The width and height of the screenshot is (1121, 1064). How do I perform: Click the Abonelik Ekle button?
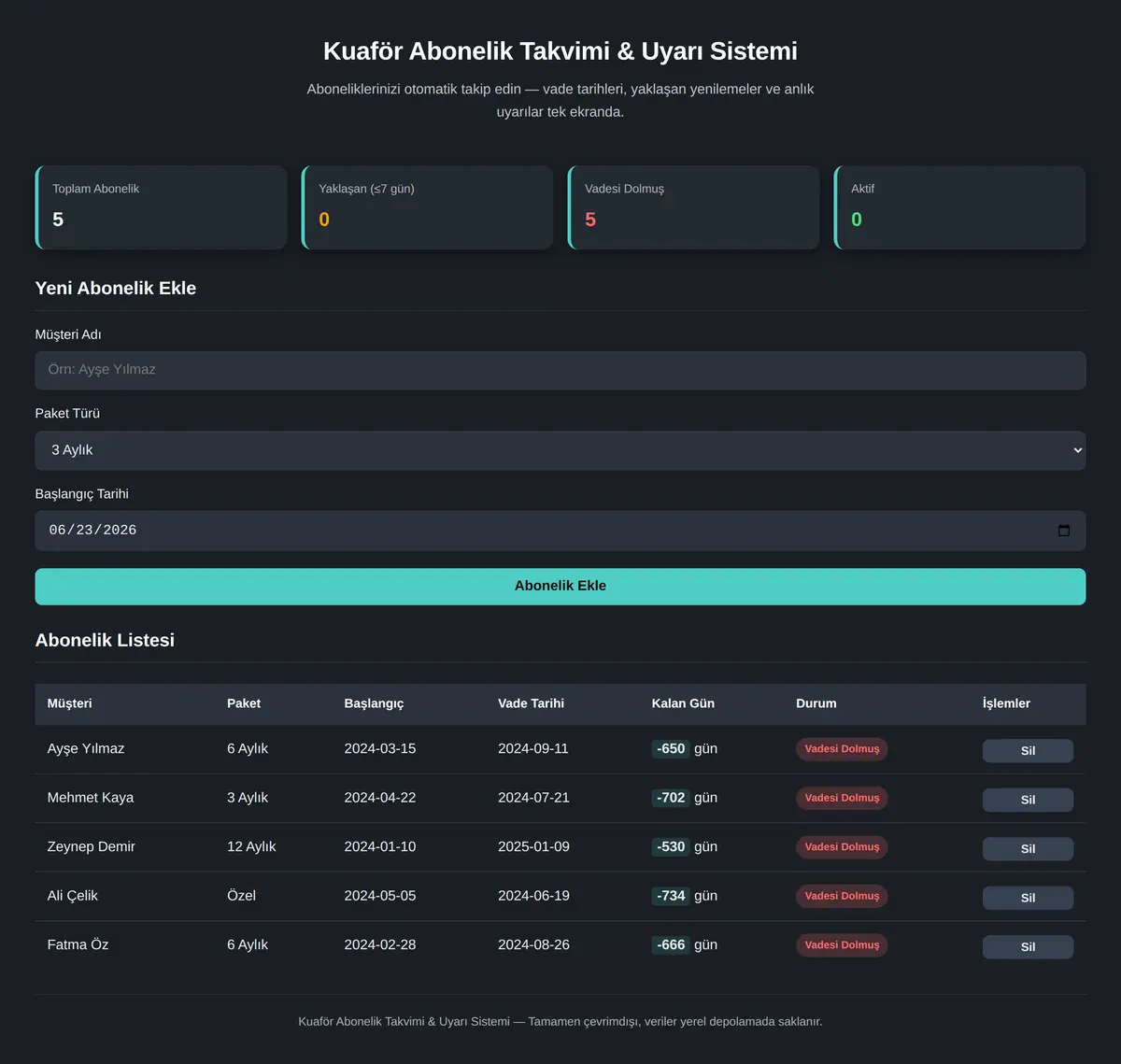tap(560, 587)
